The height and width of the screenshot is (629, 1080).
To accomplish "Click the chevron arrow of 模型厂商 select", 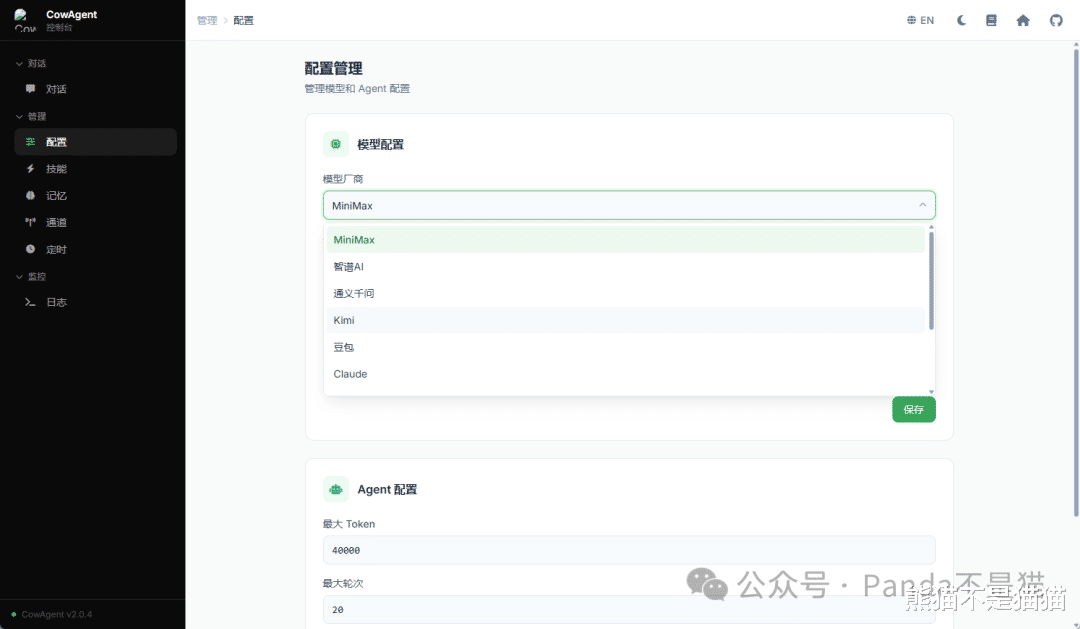I will coord(922,205).
